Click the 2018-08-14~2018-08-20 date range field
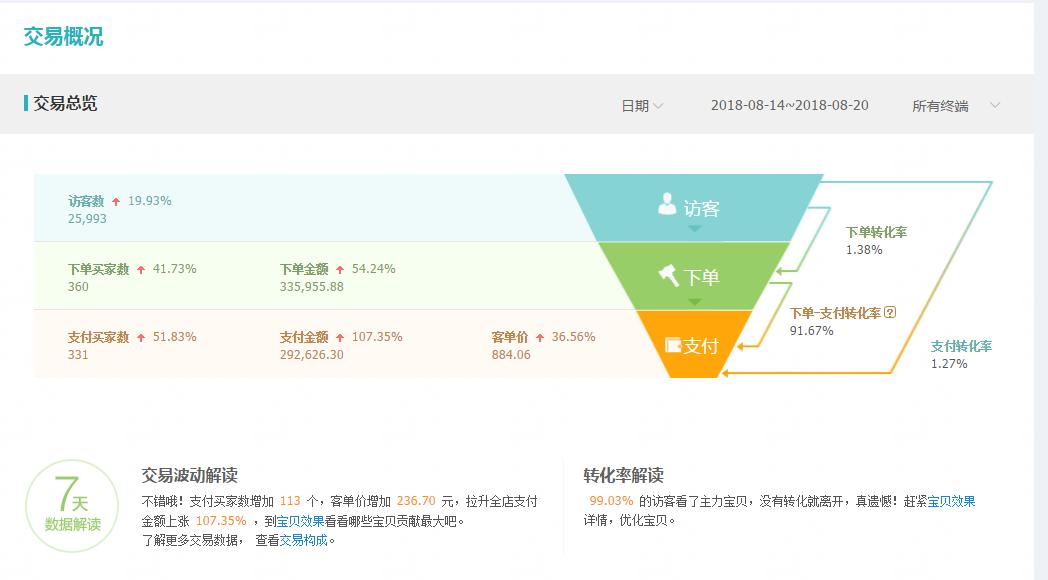Image resolution: width=1048 pixels, height=580 pixels. (x=791, y=105)
